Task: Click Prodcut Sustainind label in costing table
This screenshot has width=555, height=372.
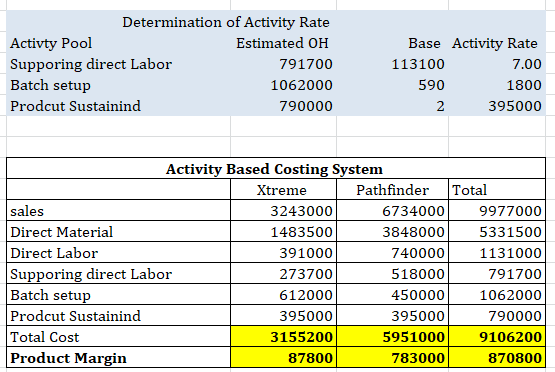Action: [x=75, y=316]
